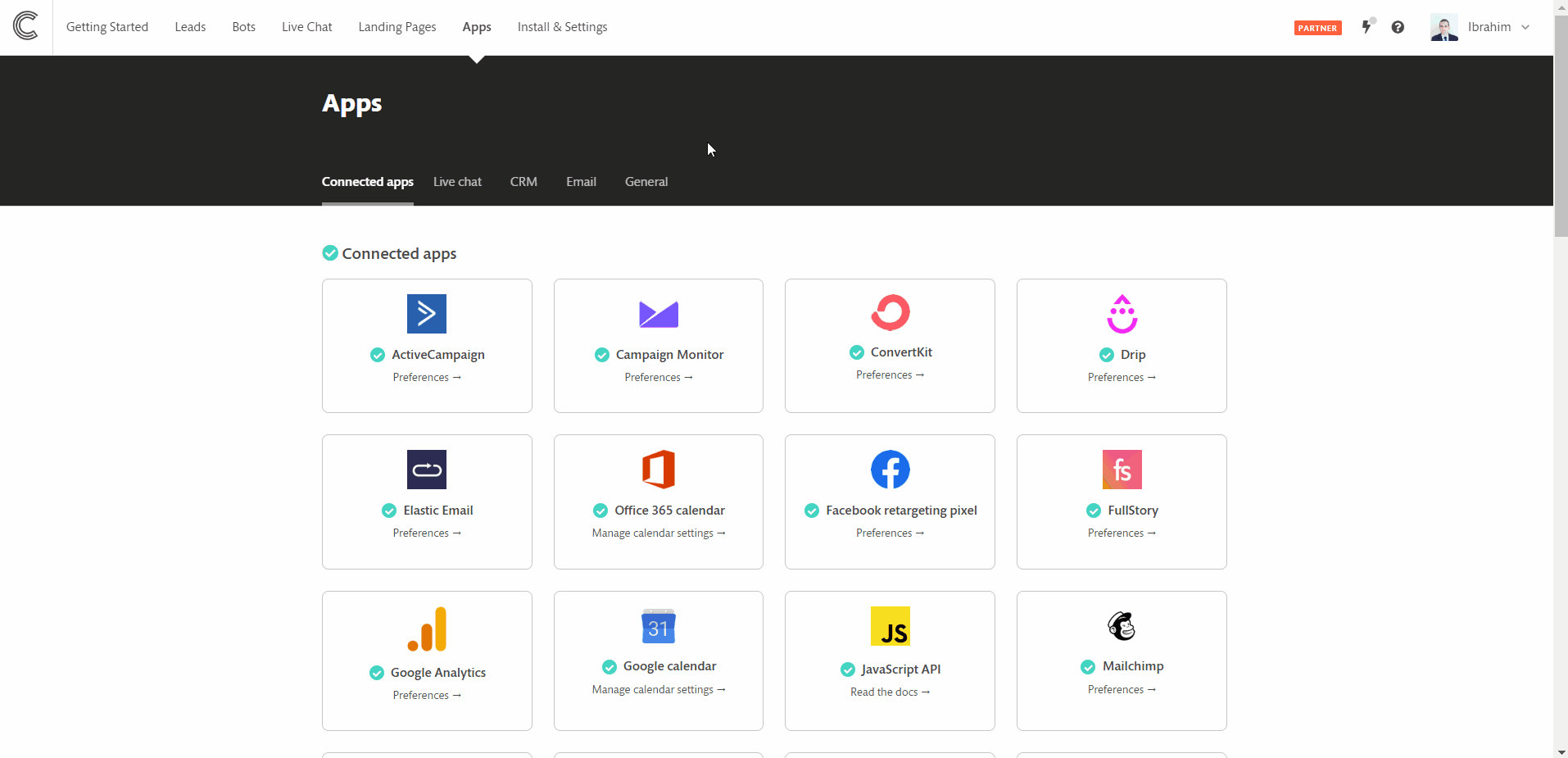Click the Elastic Email logo icon
1568x758 pixels.
pos(427,470)
